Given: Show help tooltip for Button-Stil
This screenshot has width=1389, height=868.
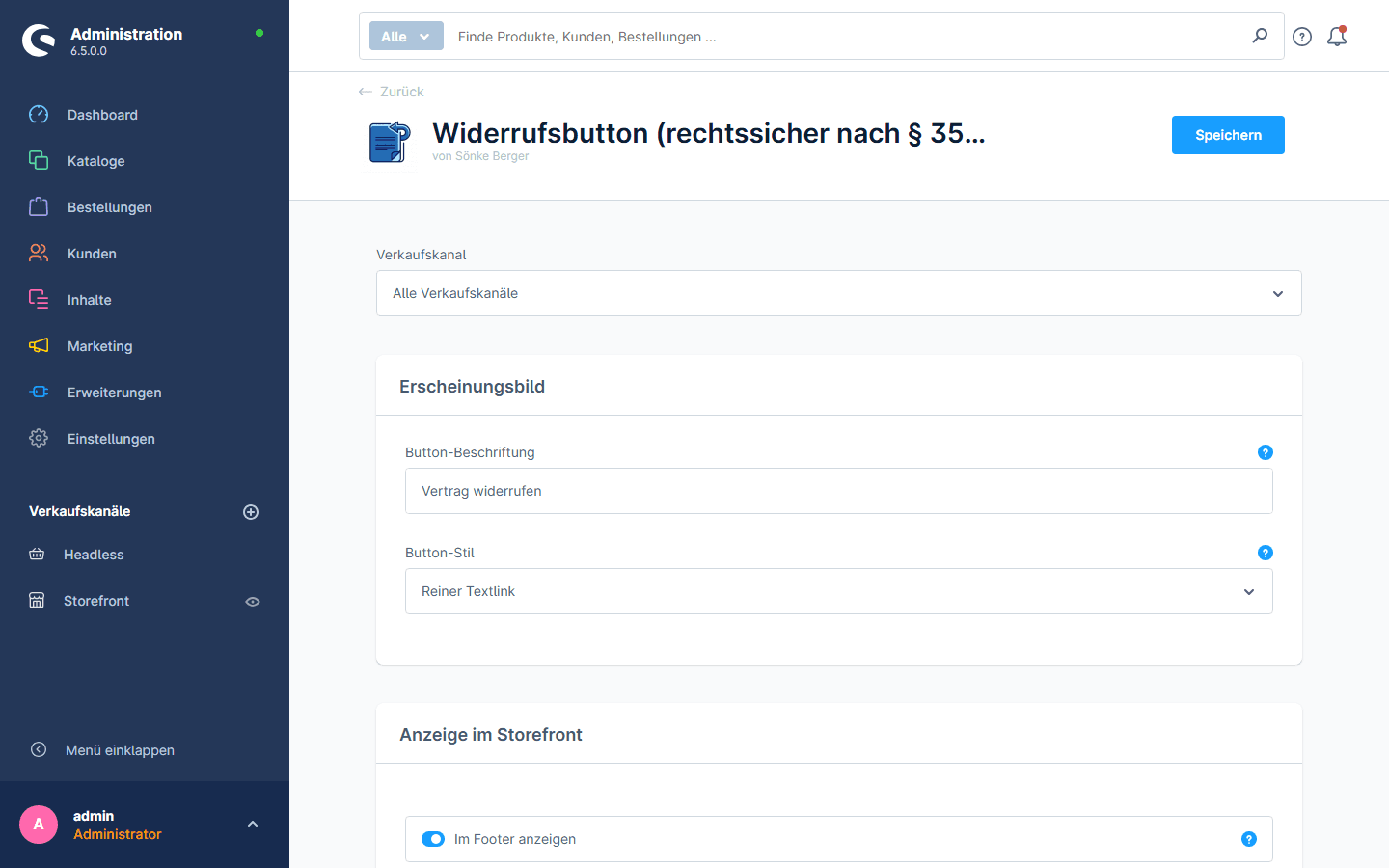Looking at the screenshot, I should 1266,553.
